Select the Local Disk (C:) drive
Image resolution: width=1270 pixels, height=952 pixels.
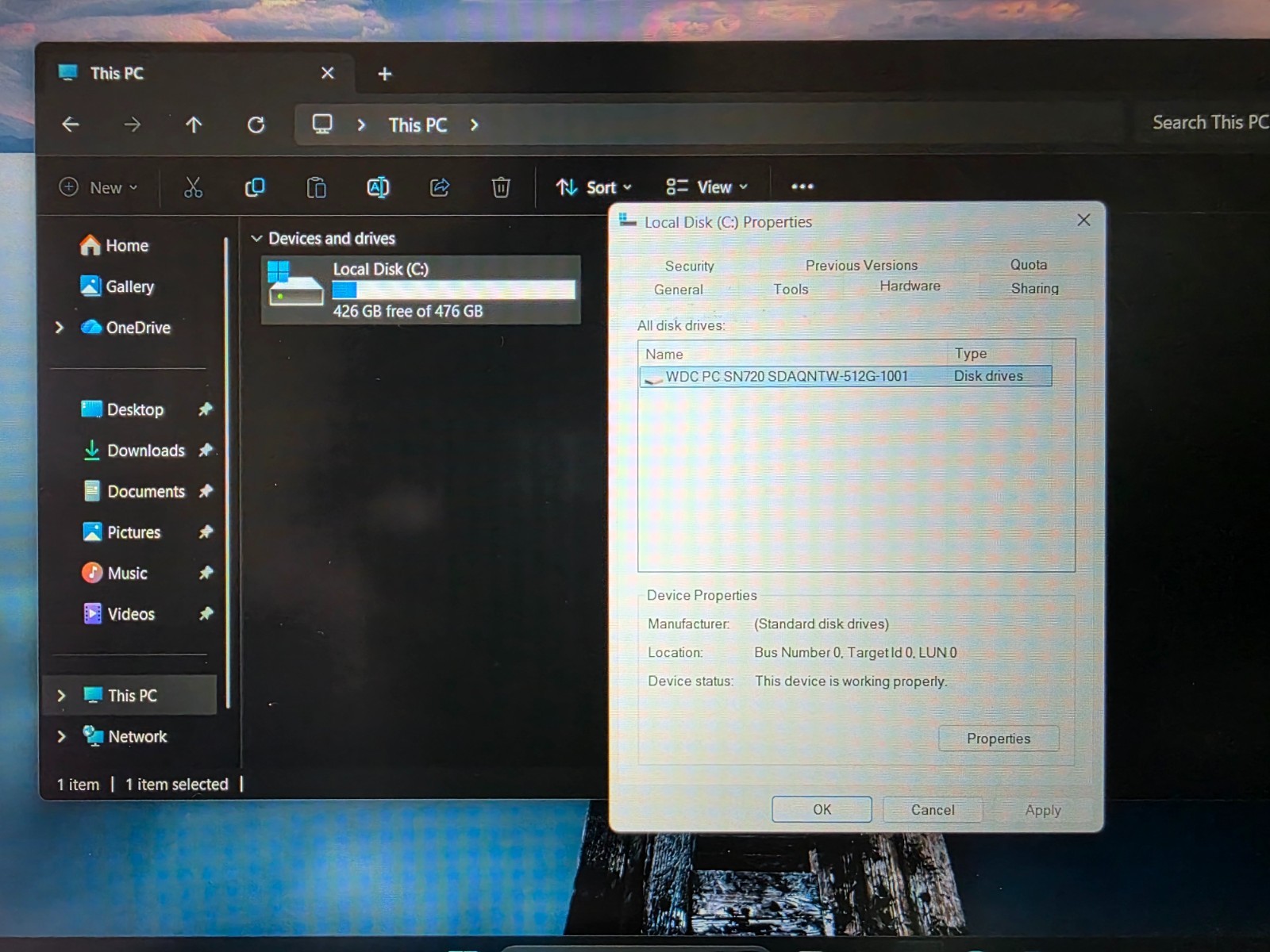[x=421, y=290]
